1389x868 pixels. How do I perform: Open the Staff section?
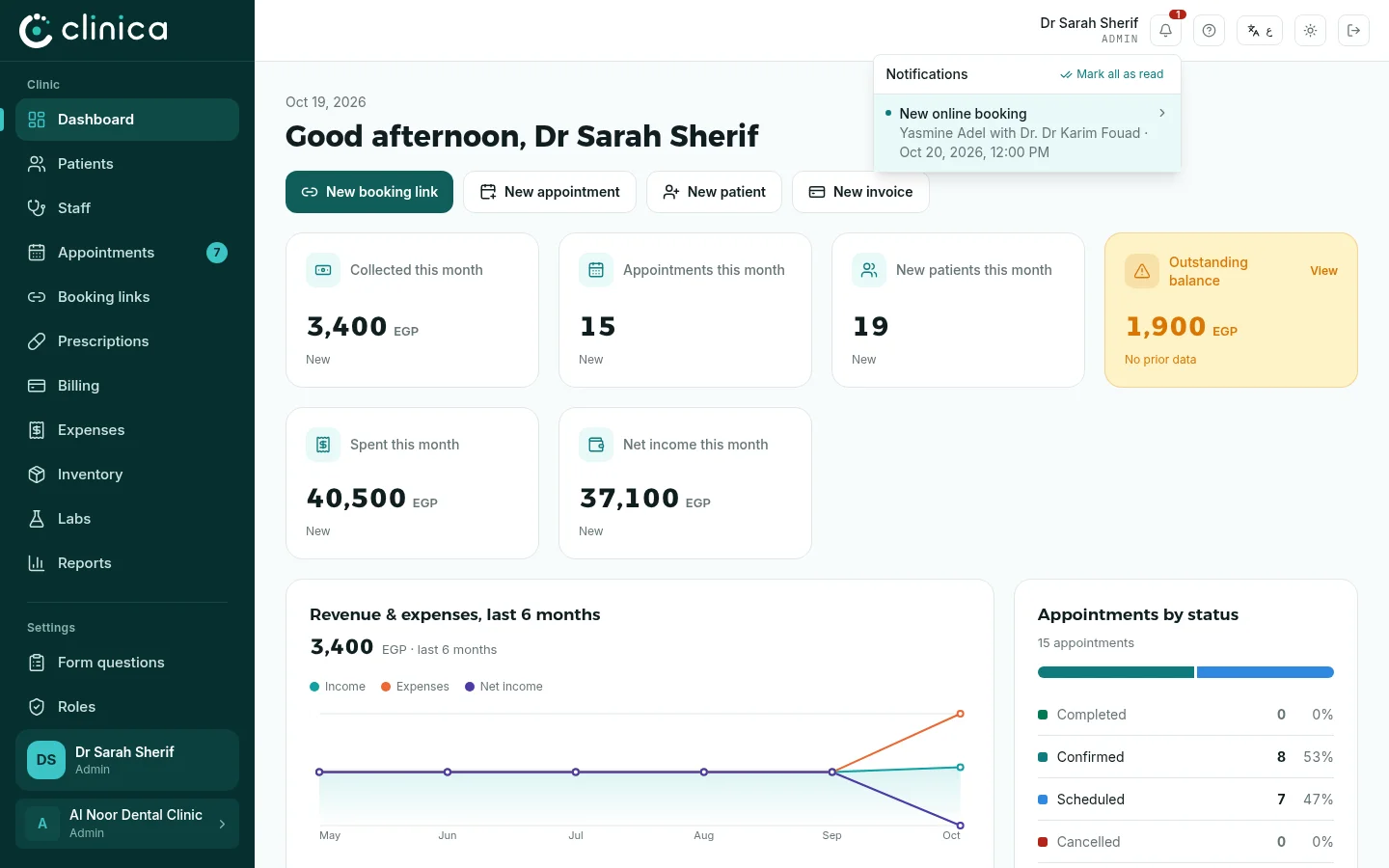pyautogui.click(x=127, y=208)
